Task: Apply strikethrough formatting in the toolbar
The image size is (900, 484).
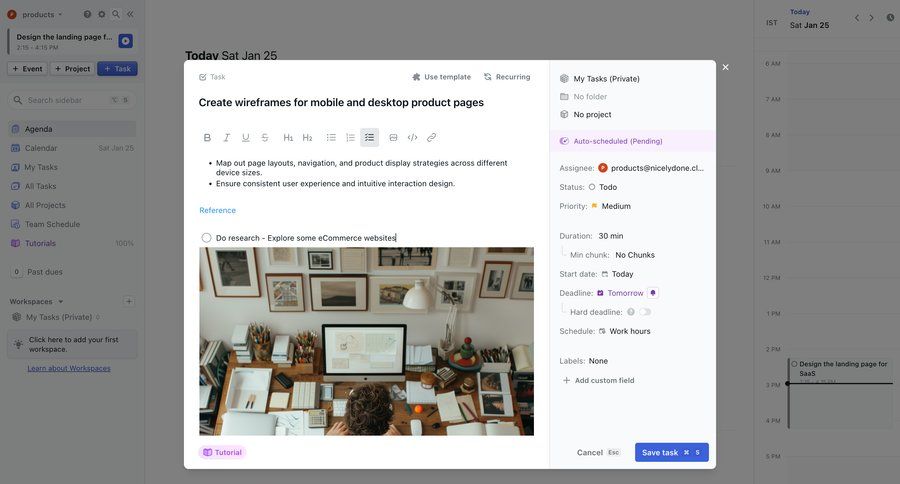Action: tap(265, 137)
